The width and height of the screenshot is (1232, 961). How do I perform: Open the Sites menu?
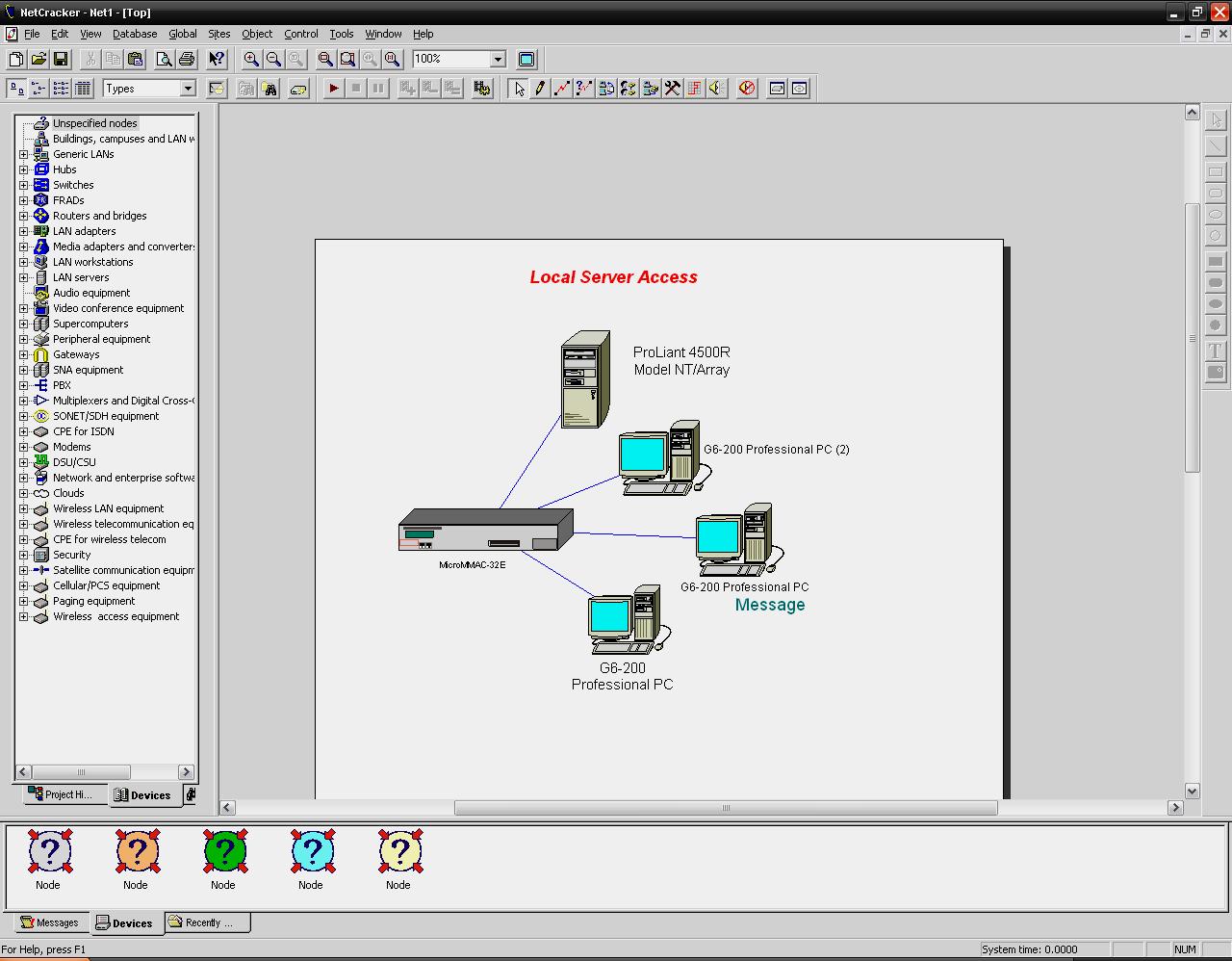coord(219,34)
